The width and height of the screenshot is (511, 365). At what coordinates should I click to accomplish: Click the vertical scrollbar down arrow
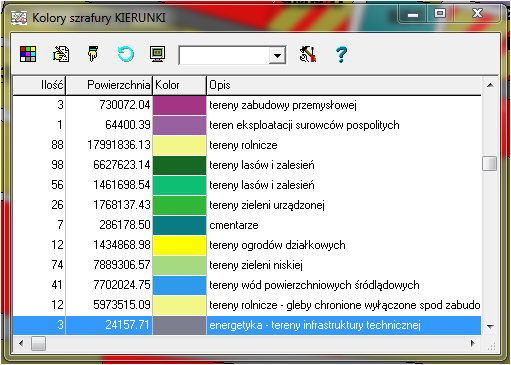(x=490, y=326)
